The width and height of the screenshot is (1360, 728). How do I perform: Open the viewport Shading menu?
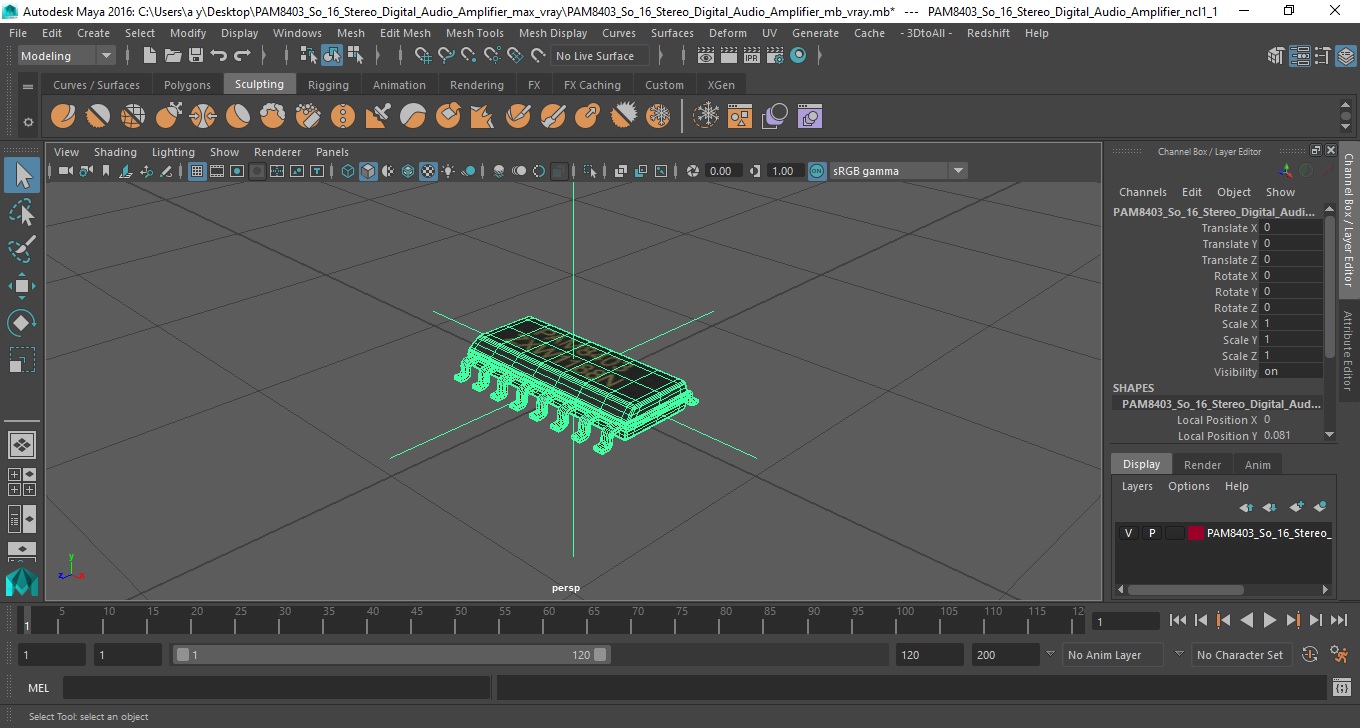coord(115,152)
